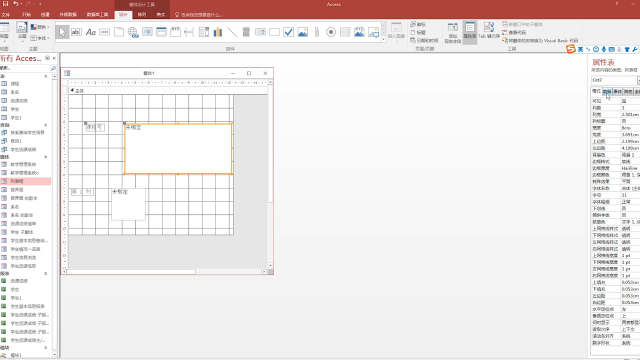Choose the Attachment (paperclip) control tool

[x=317, y=32]
